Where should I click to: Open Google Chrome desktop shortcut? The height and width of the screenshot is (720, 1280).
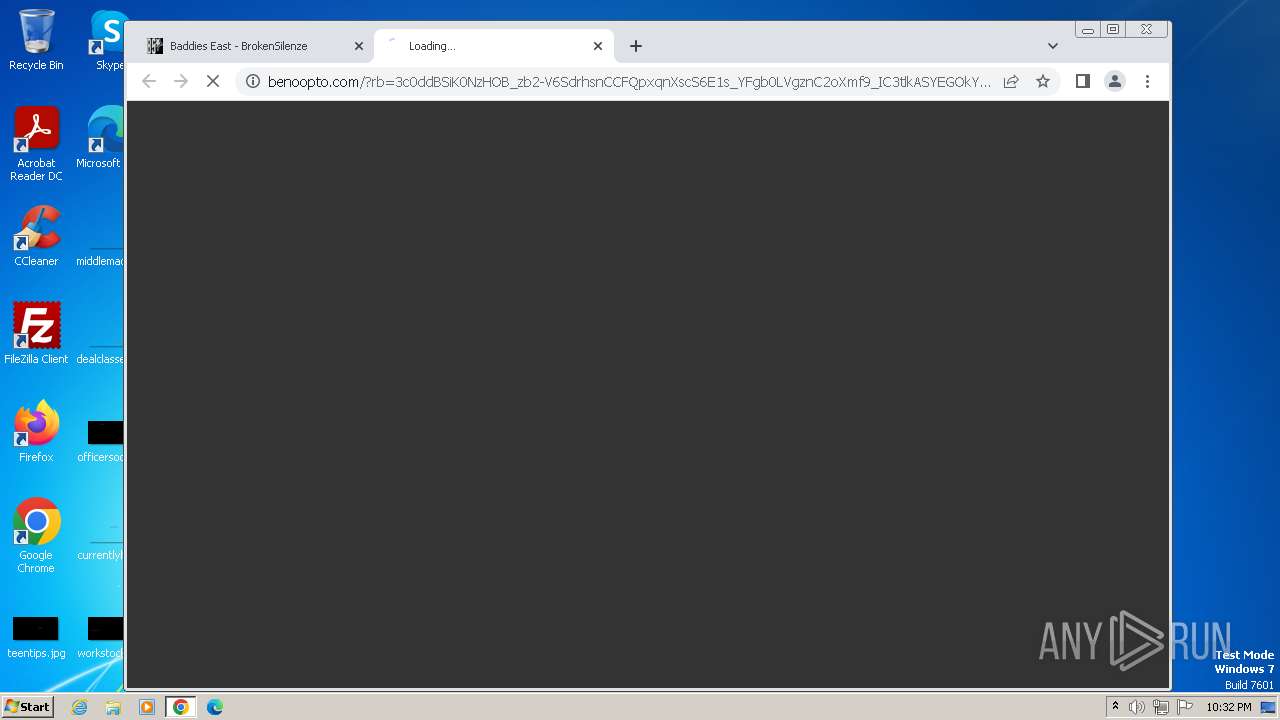coord(36,536)
